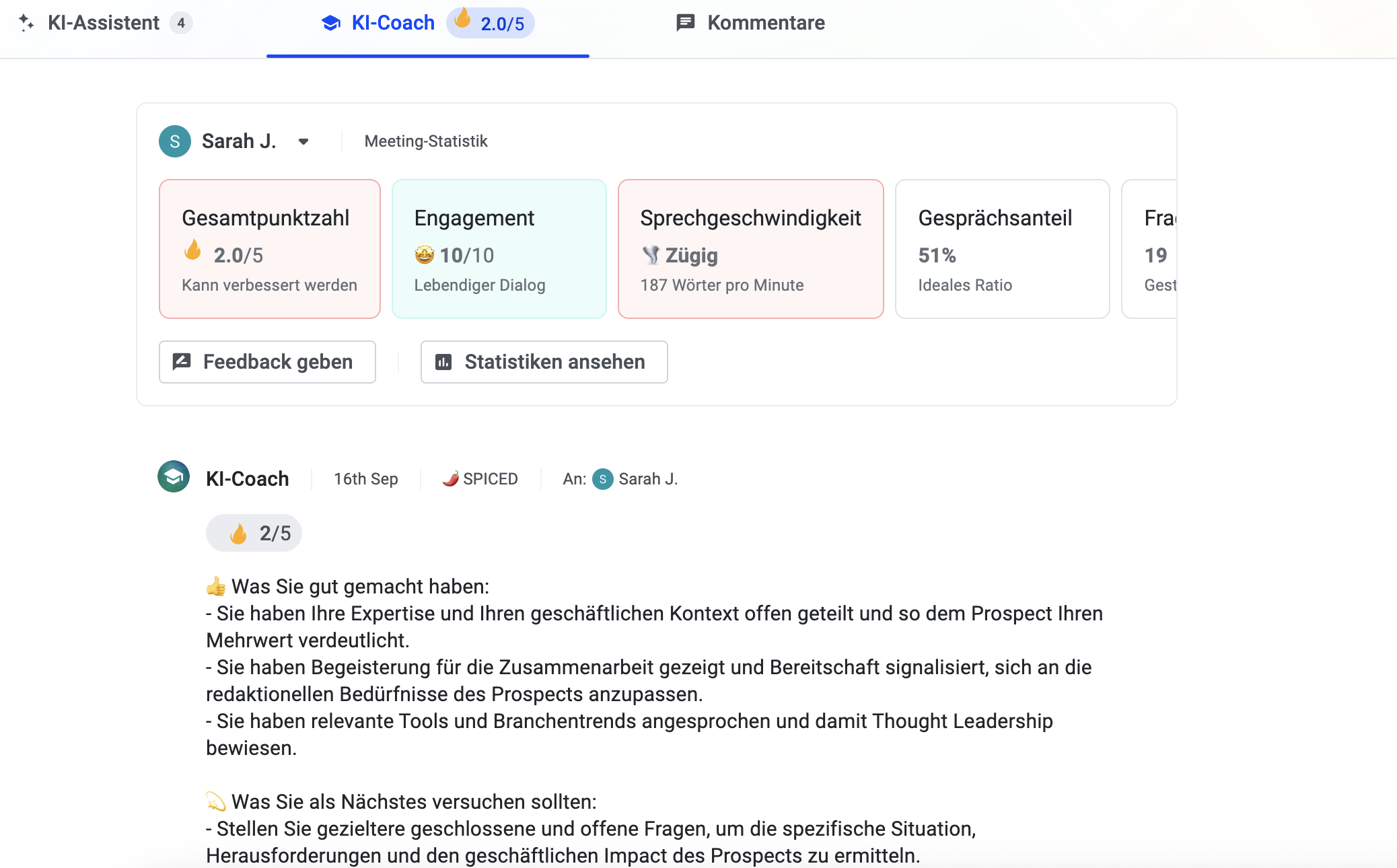Select the graduation cap KI-Coach icon
The width and height of the screenshot is (1397, 868).
[x=331, y=22]
